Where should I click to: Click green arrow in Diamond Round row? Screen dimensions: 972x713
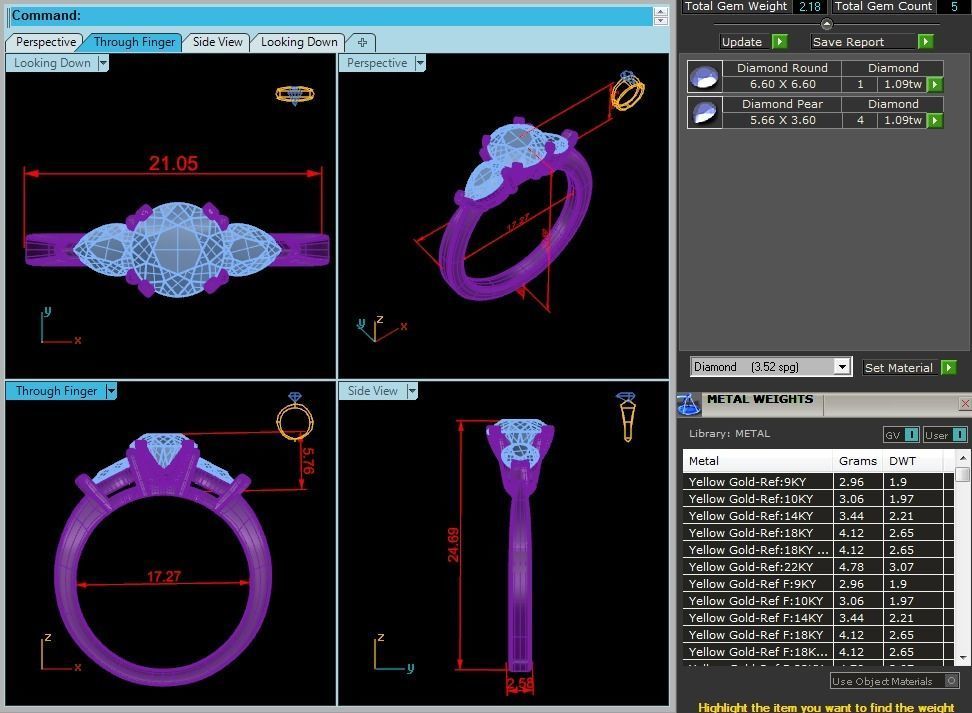click(x=935, y=84)
